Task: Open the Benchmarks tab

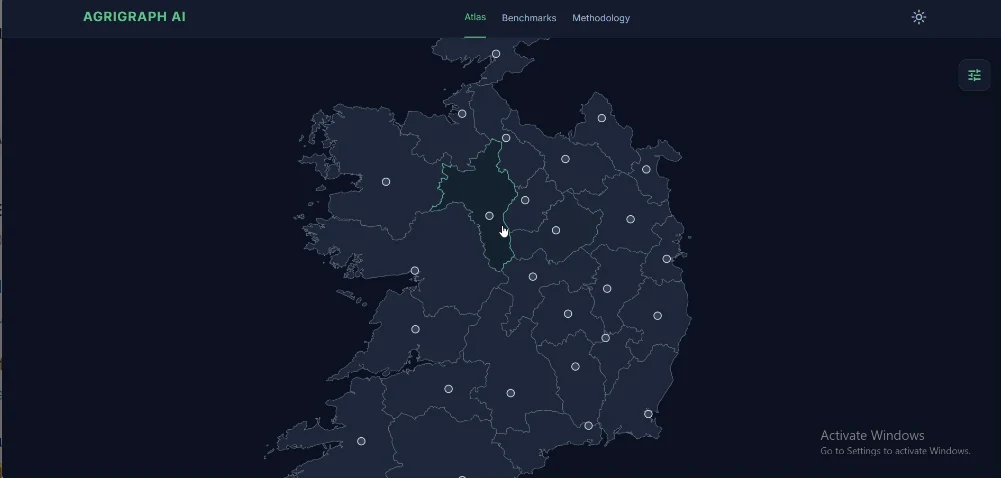Action: click(529, 18)
